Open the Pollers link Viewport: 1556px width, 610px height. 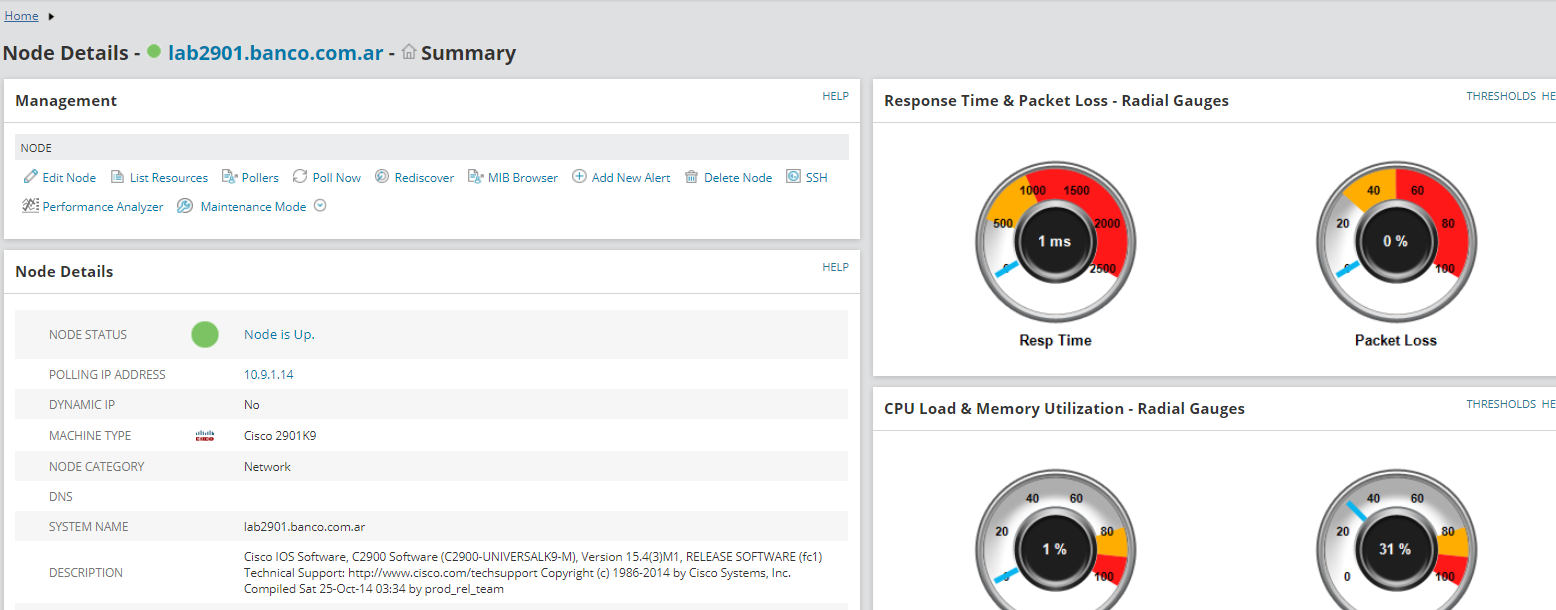point(260,178)
